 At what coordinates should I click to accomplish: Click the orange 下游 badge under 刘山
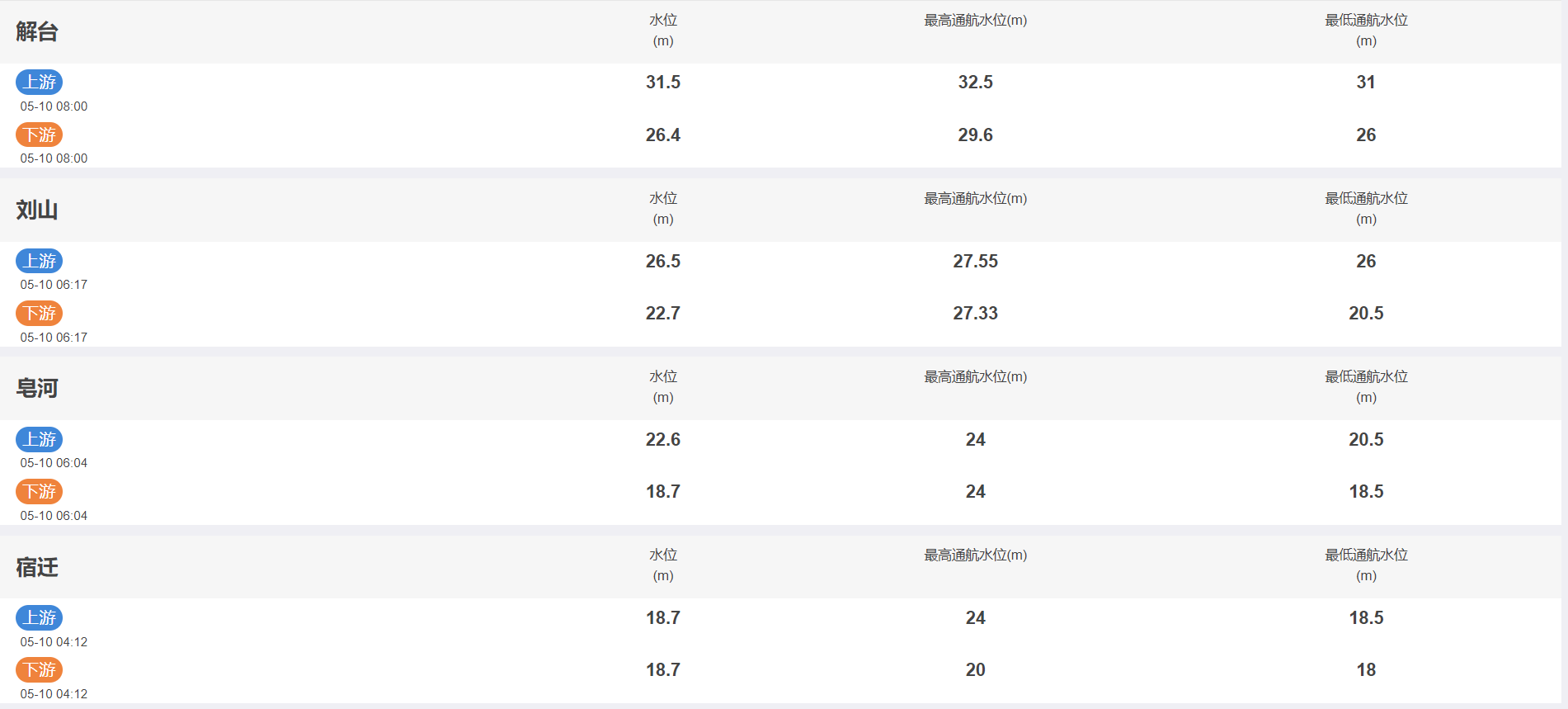39,313
